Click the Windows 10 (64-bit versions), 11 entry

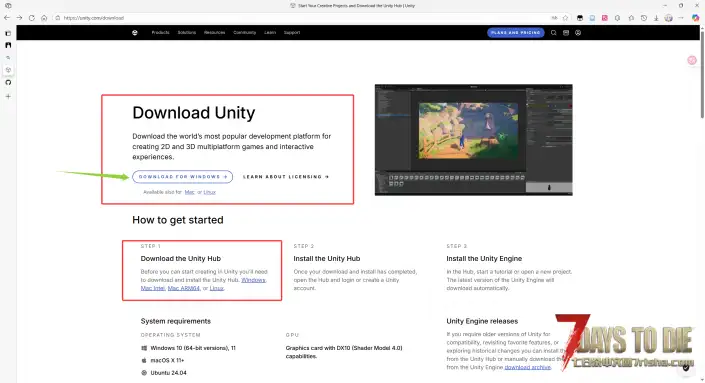[188, 348]
